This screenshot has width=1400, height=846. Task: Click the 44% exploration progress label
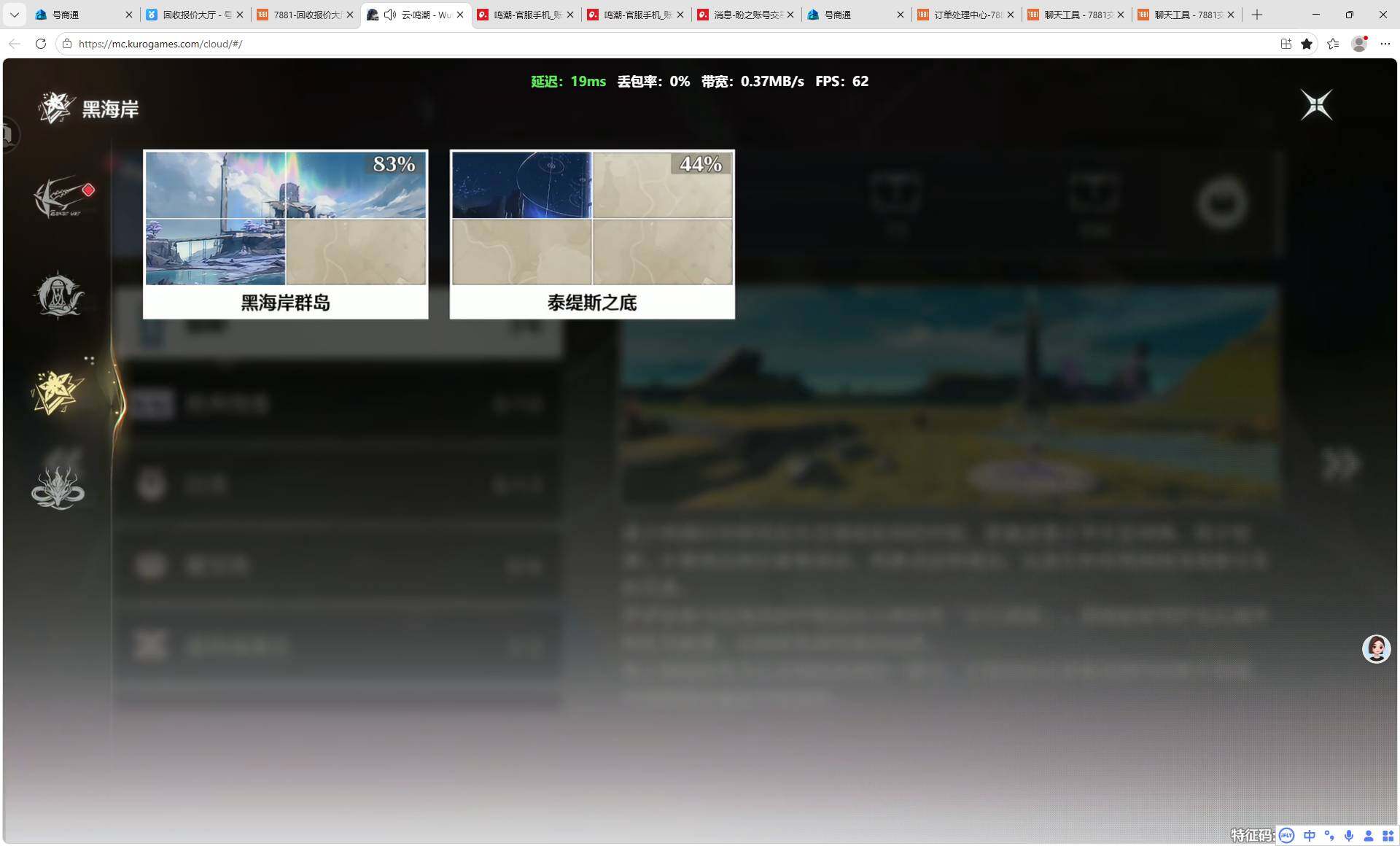point(701,164)
